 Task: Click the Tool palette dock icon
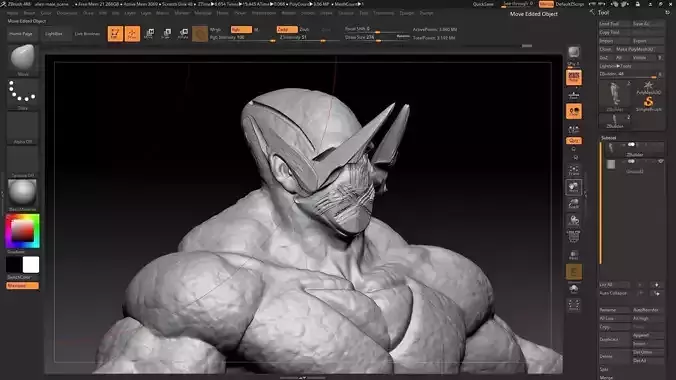(667, 13)
